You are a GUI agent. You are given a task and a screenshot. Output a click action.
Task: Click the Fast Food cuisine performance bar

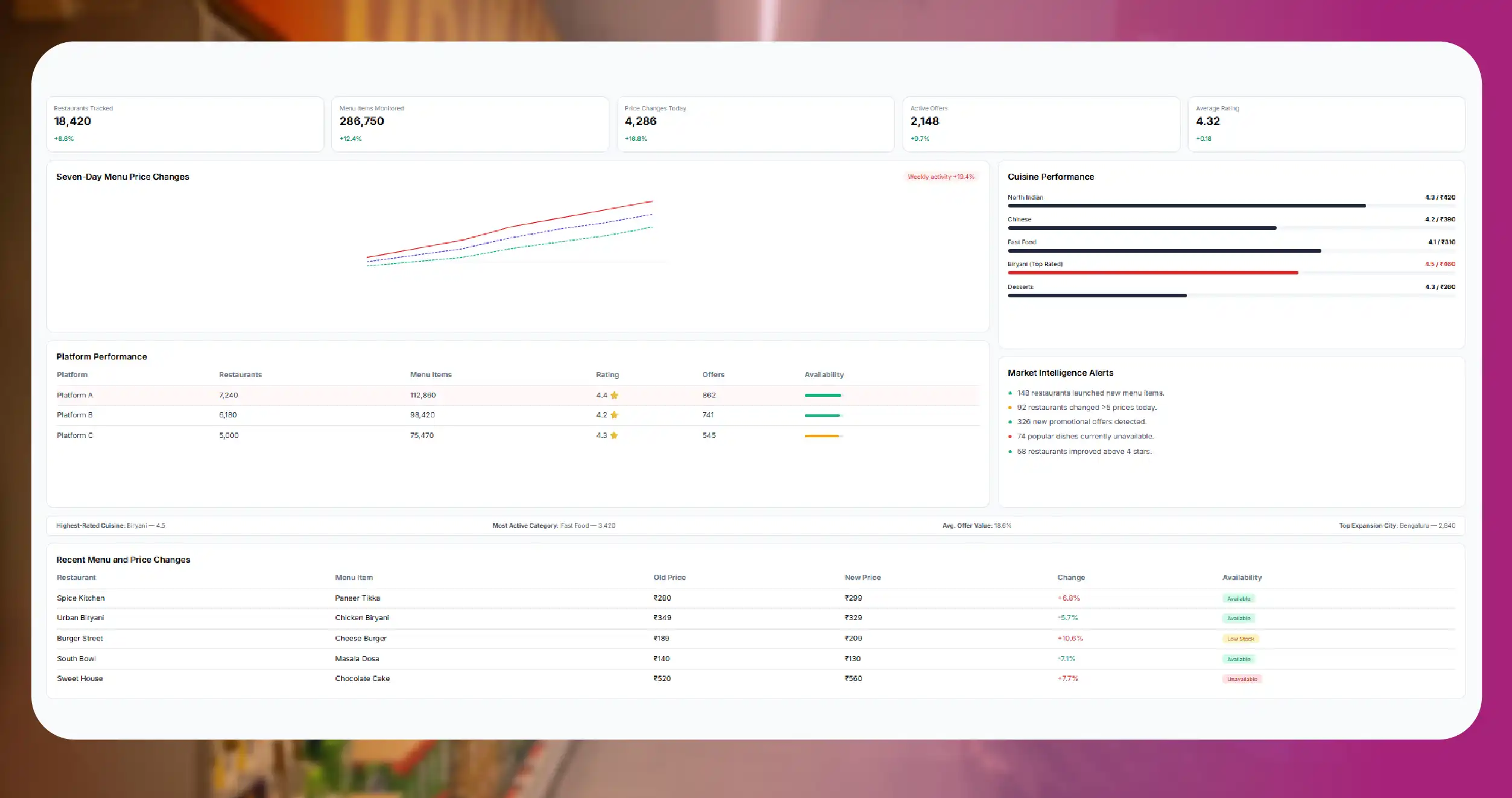[1164, 251]
